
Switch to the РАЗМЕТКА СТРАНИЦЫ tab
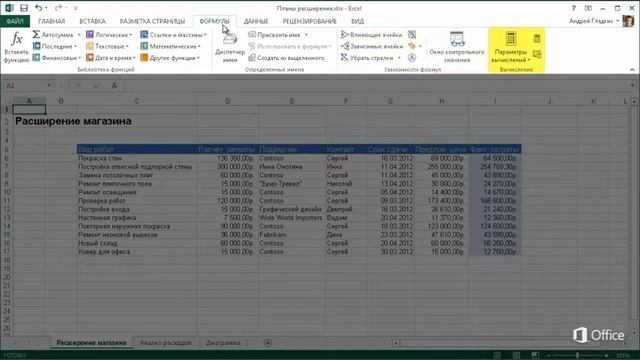click(152, 21)
